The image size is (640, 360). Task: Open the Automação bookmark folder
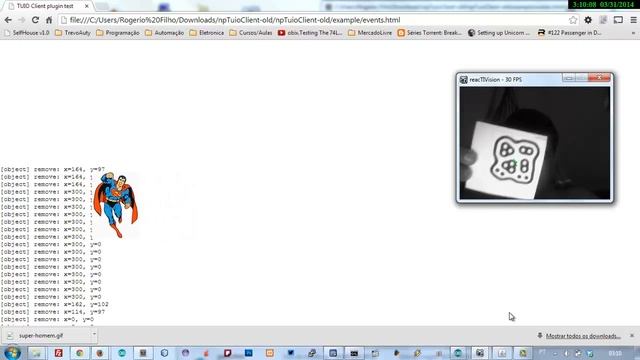(x=164, y=33)
